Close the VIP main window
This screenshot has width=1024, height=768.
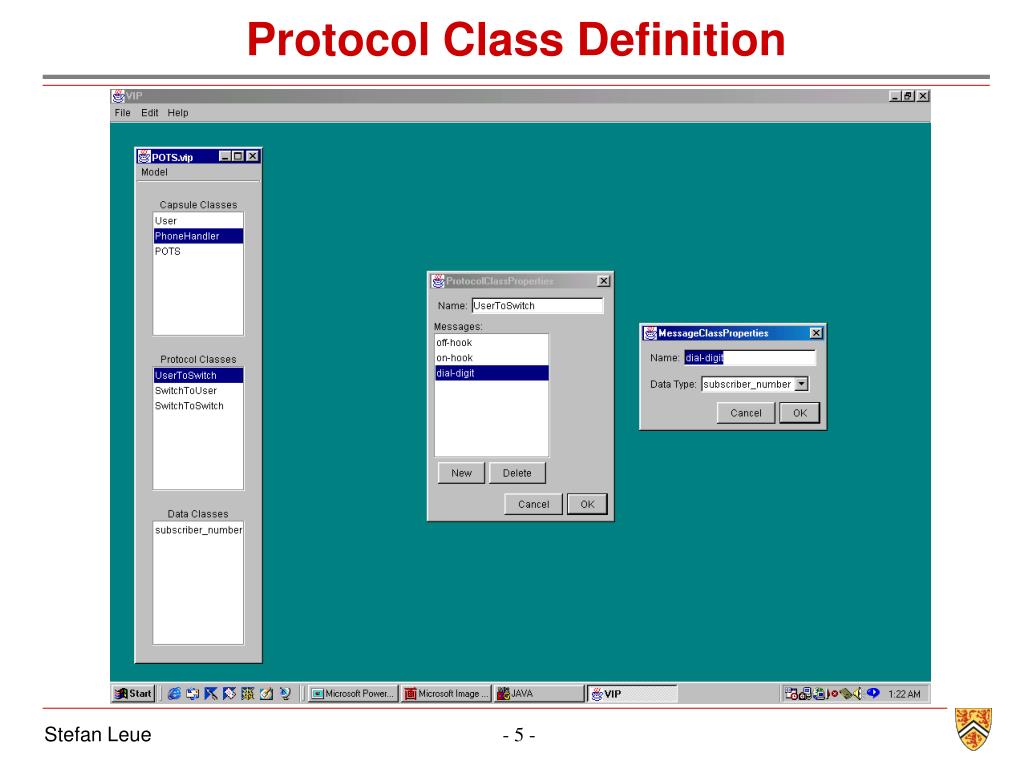pyautogui.click(x=923, y=96)
